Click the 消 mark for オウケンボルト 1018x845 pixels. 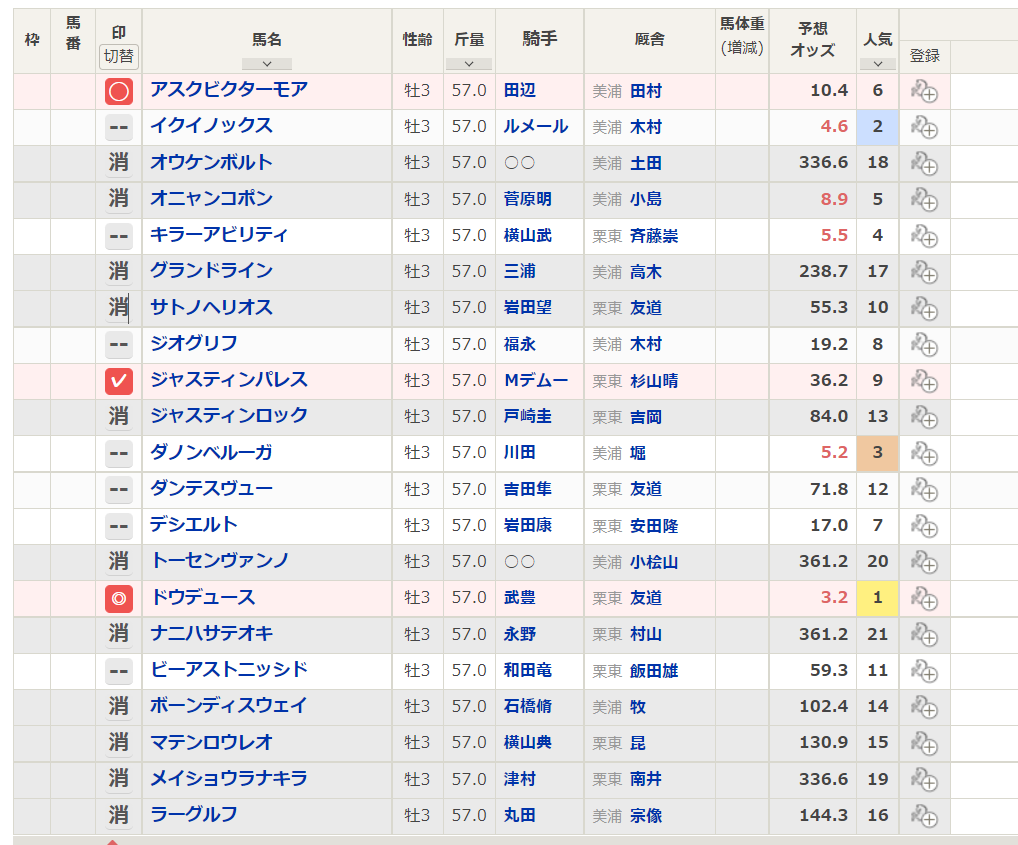point(119,163)
